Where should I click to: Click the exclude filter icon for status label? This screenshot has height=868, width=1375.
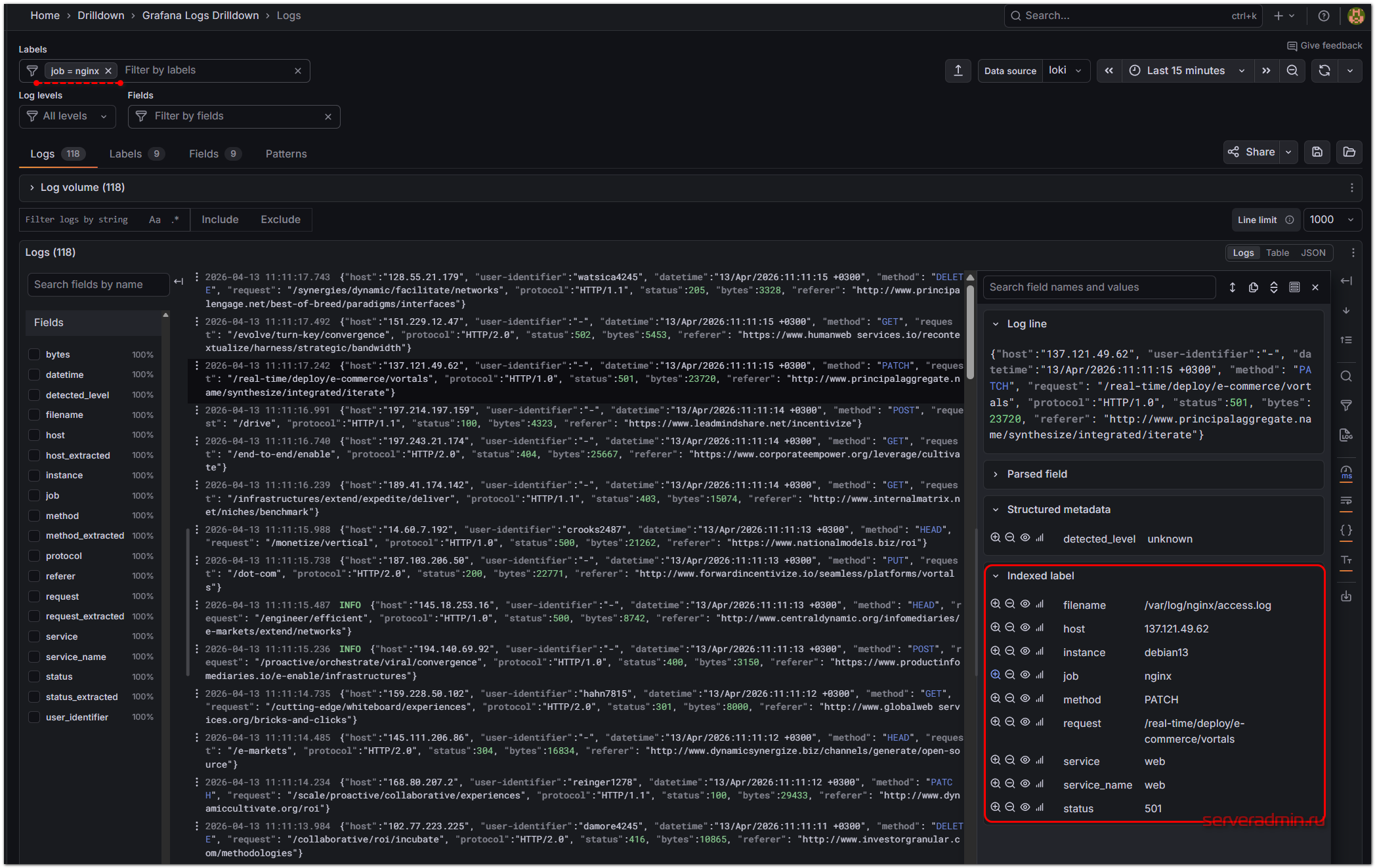click(1010, 808)
